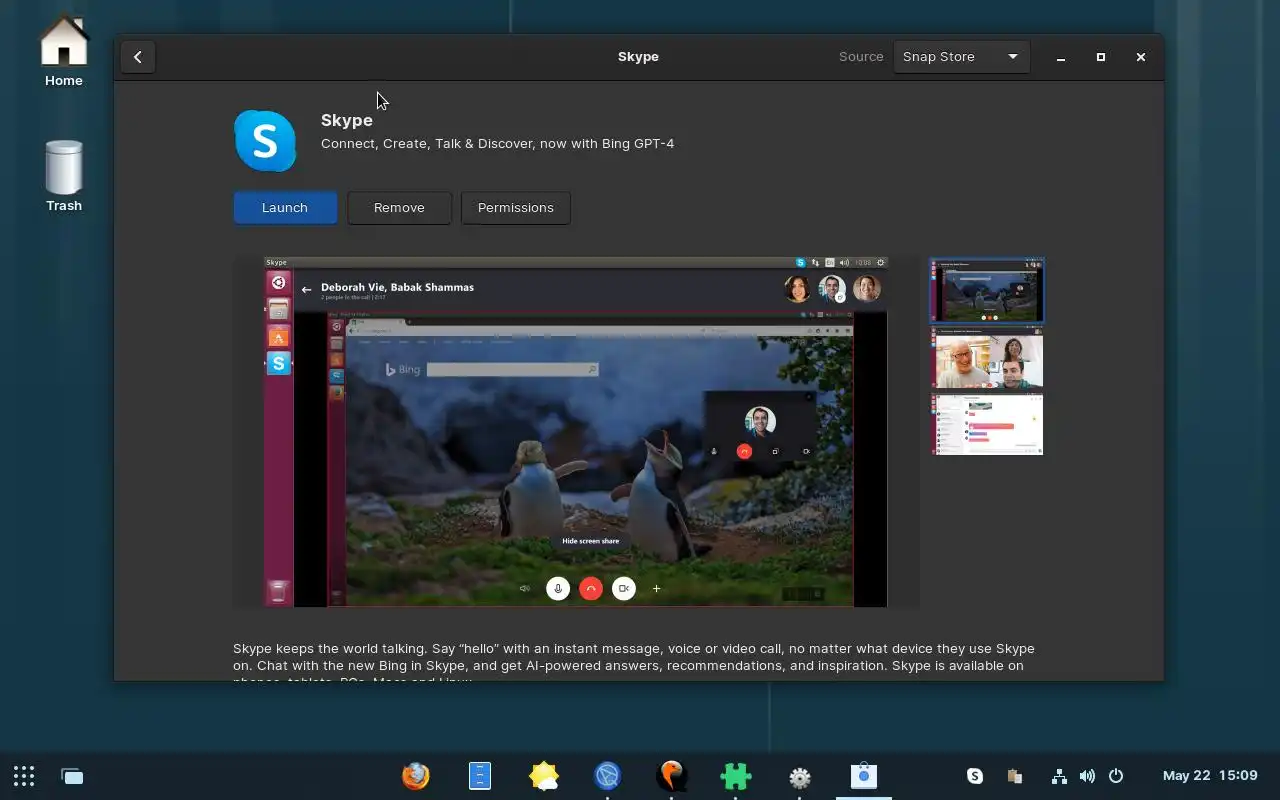Launch the Skype application
1280x800 pixels.
coord(285,208)
